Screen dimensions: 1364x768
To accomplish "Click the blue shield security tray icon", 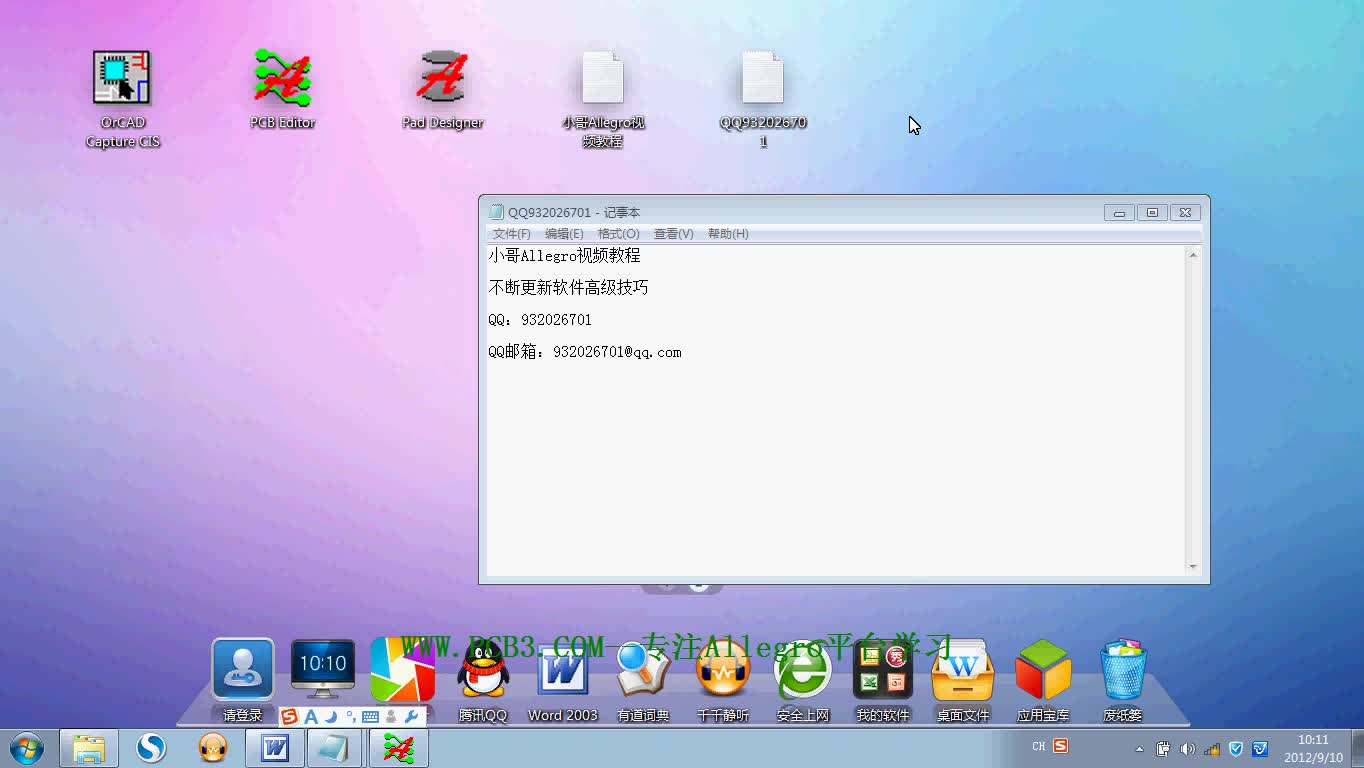I will pos(1236,749).
